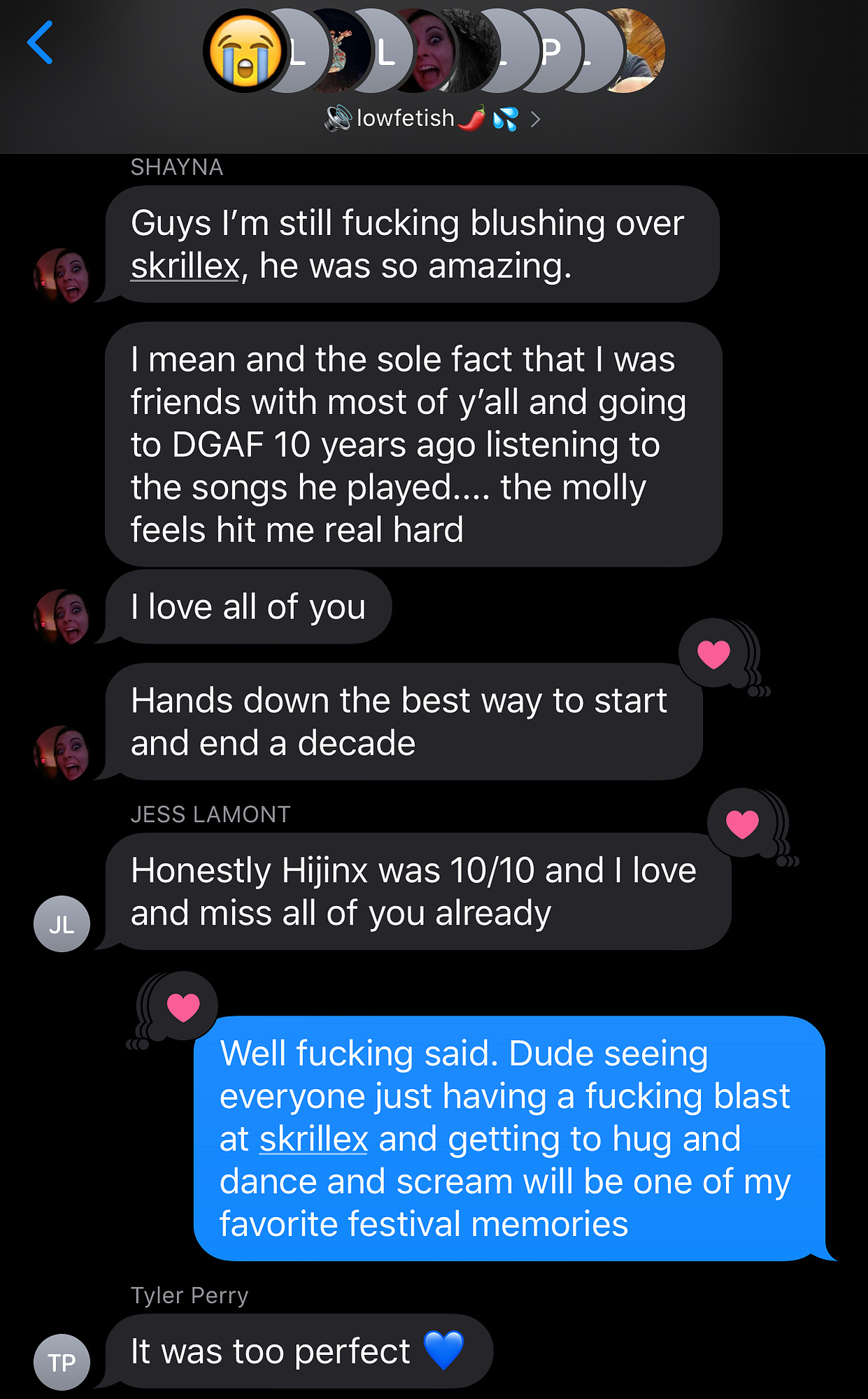Tap Shayna's avatar beside "I love all of you"
This screenshot has width=868, height=1399.
(62, 617)
